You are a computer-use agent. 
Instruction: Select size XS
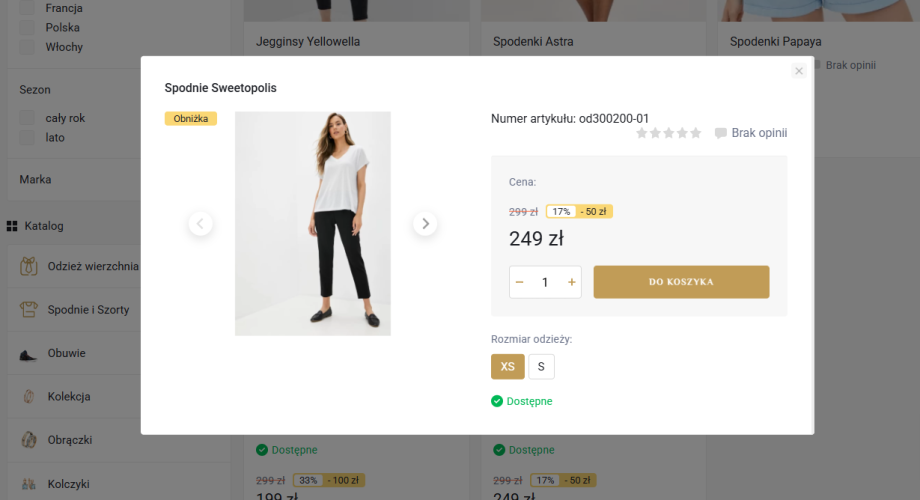coord(507,367)
